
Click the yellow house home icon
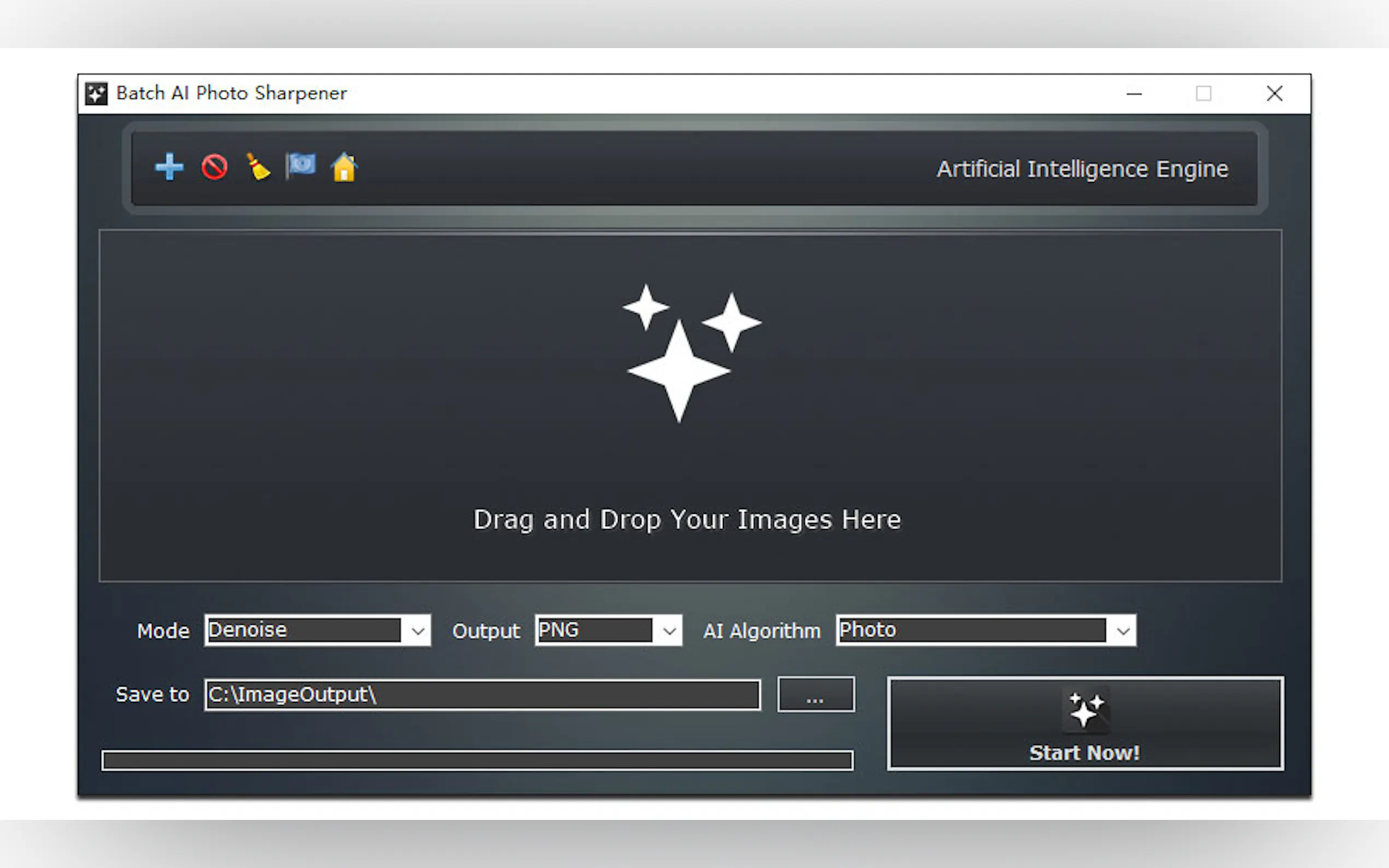(x=344, y=167)
